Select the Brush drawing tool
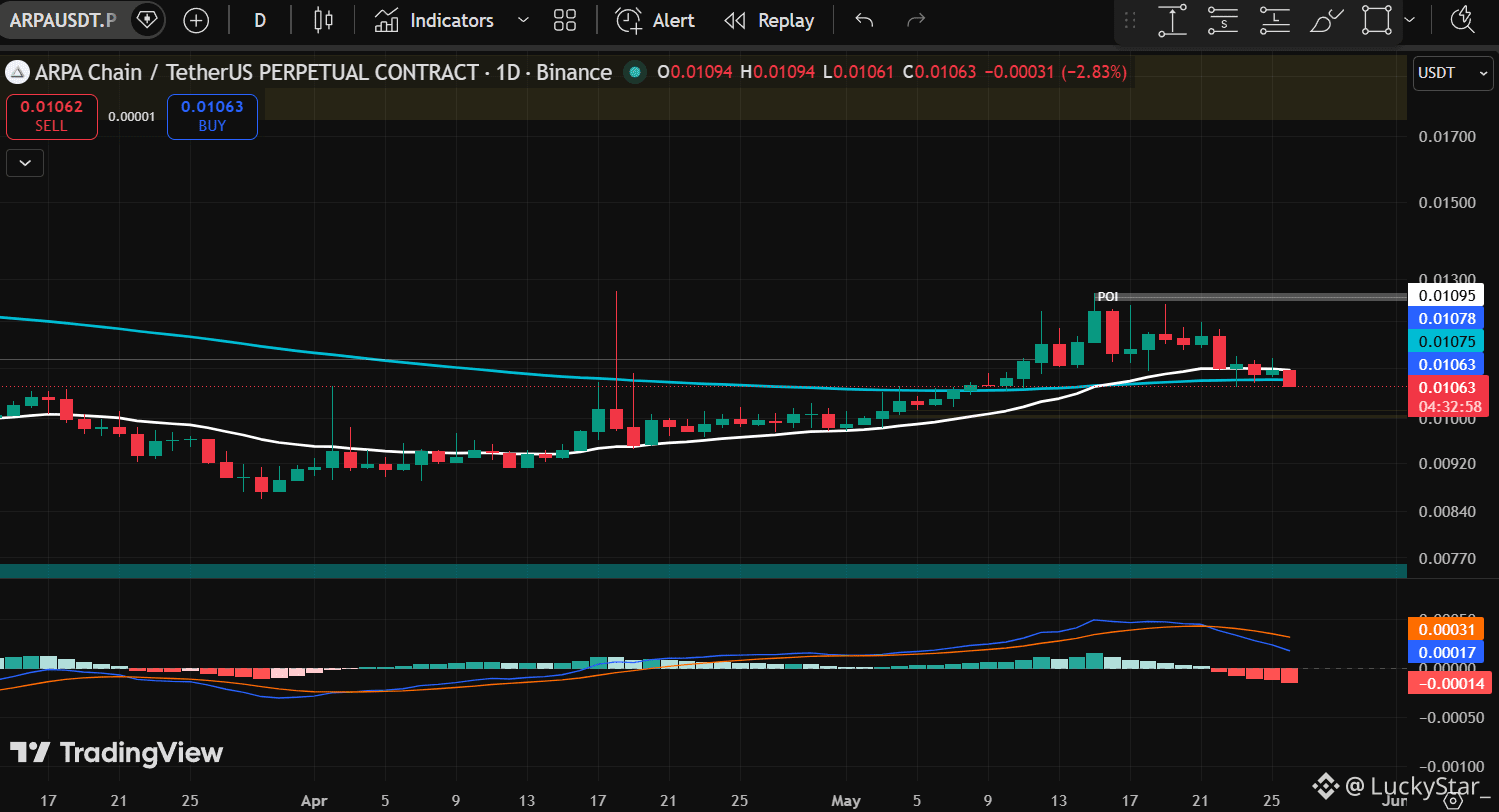 tap(1326, 20)
